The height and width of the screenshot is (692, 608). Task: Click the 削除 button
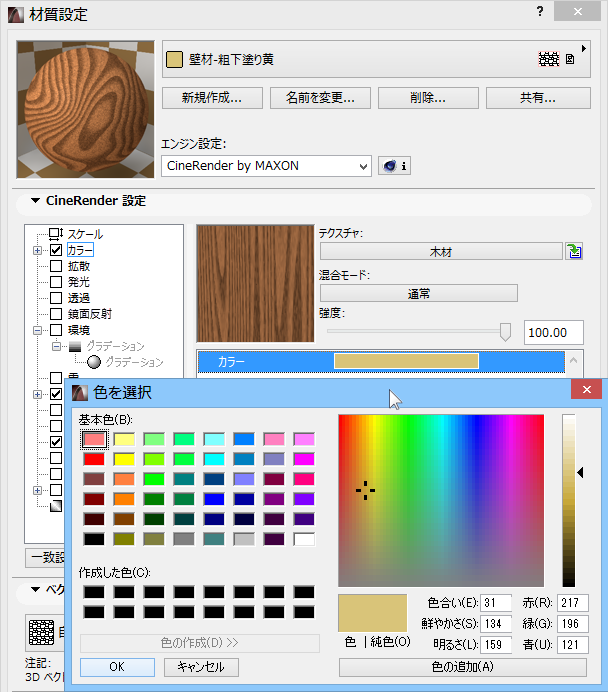tap(428, 98)
